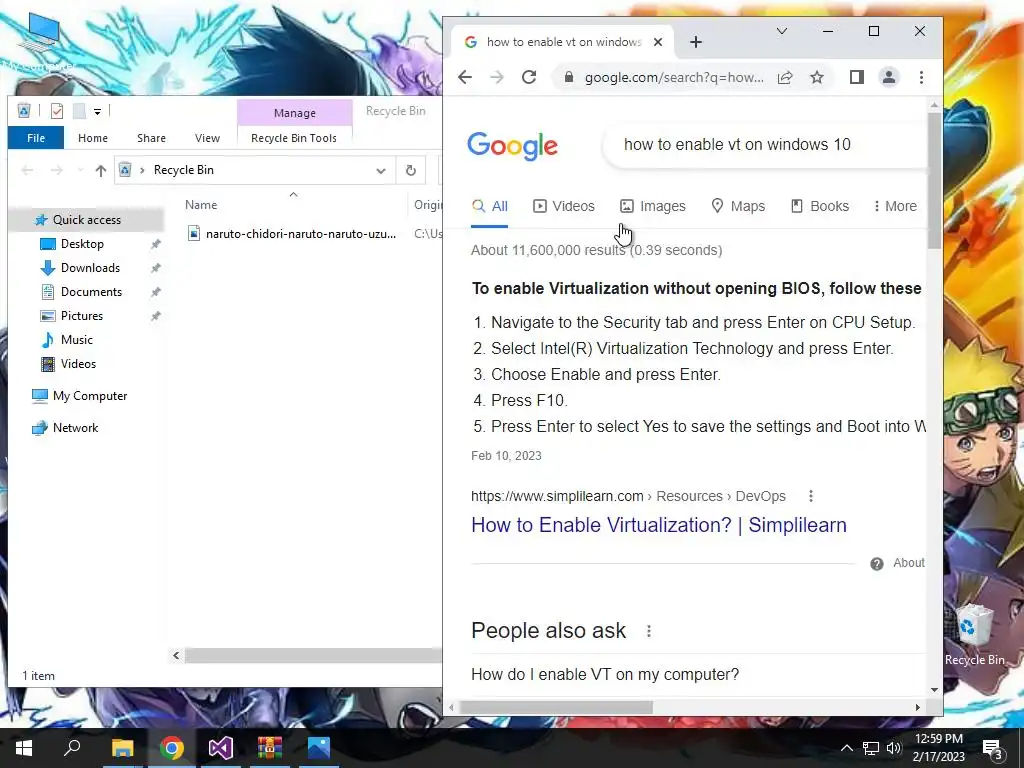The height and width of the screenshot is (768, 1024).
Task: Open Downloads in navigation pane
Action: coord(90,268)
